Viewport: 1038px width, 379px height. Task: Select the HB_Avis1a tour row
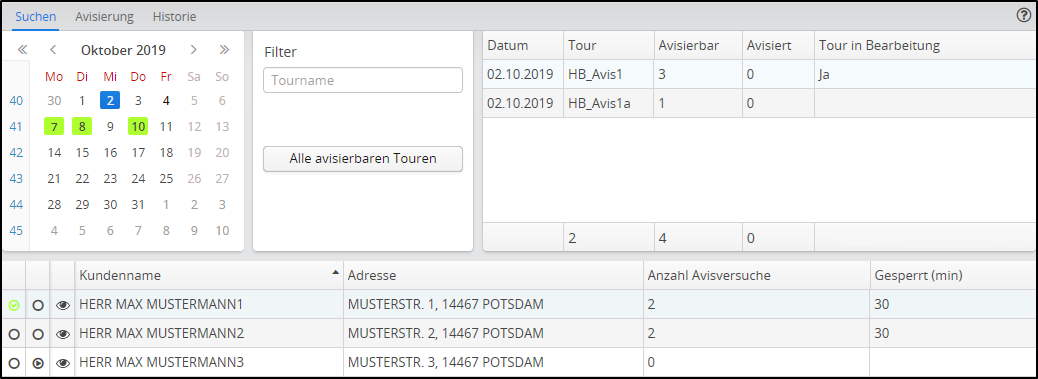click(760, 103)
